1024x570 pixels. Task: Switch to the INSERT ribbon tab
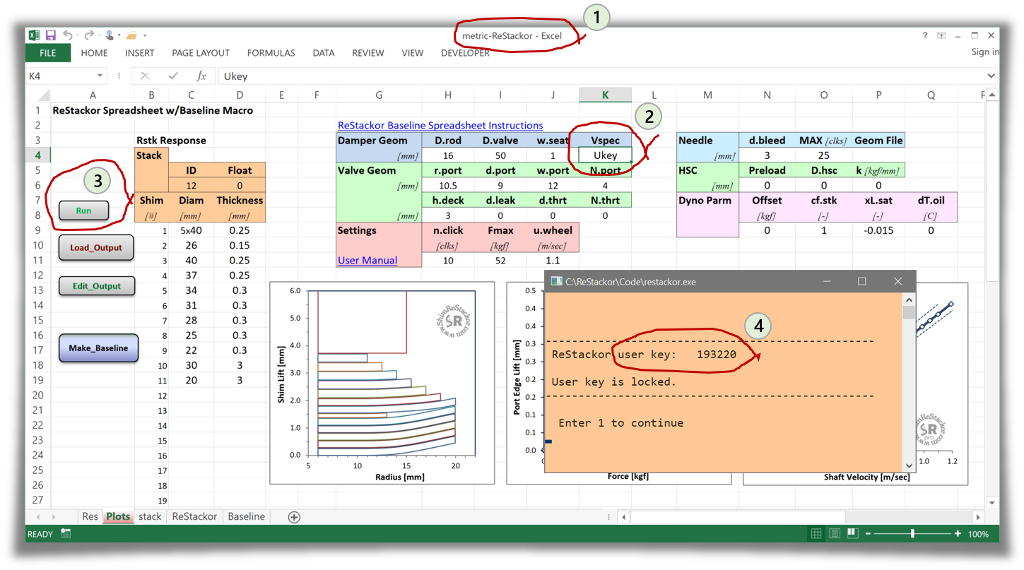[x=140, y=53]
